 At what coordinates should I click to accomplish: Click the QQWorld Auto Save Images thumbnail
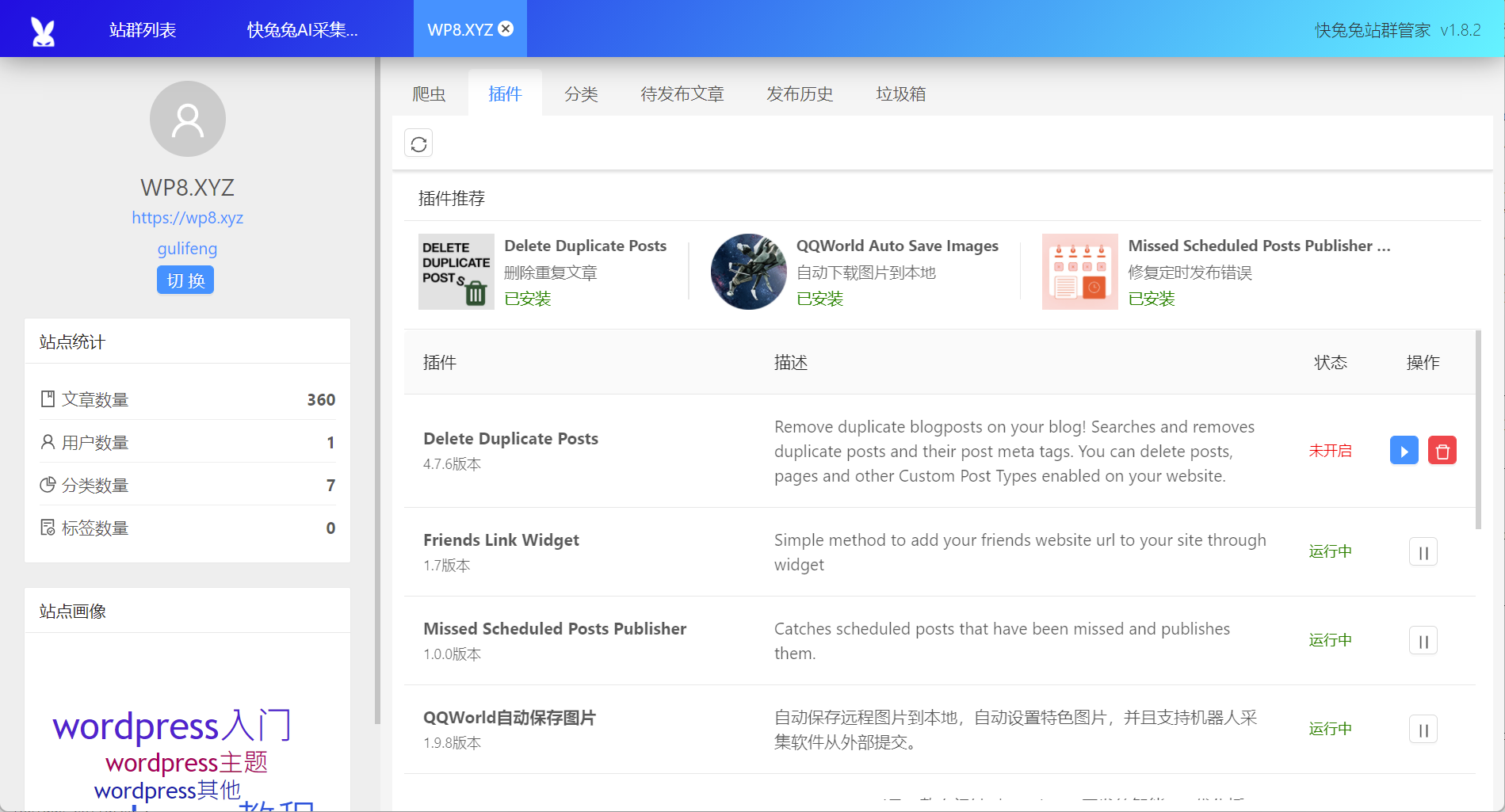coord(749,272)
